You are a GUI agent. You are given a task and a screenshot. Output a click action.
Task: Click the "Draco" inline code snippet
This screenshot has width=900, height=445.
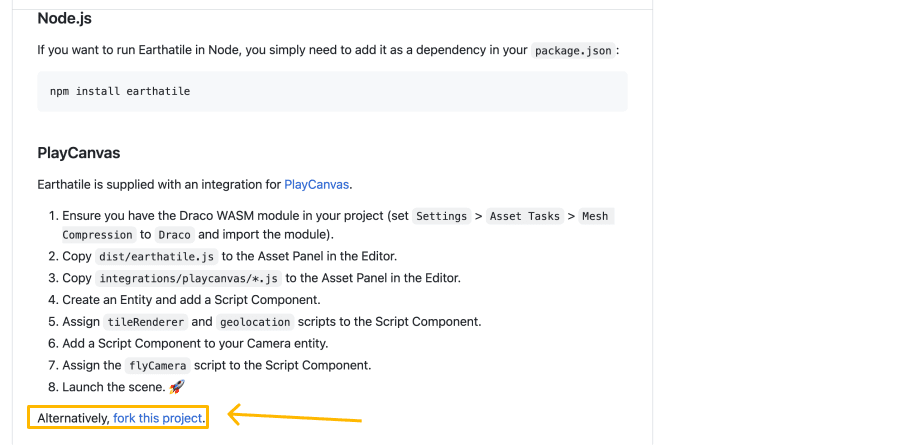click(175, 235)
